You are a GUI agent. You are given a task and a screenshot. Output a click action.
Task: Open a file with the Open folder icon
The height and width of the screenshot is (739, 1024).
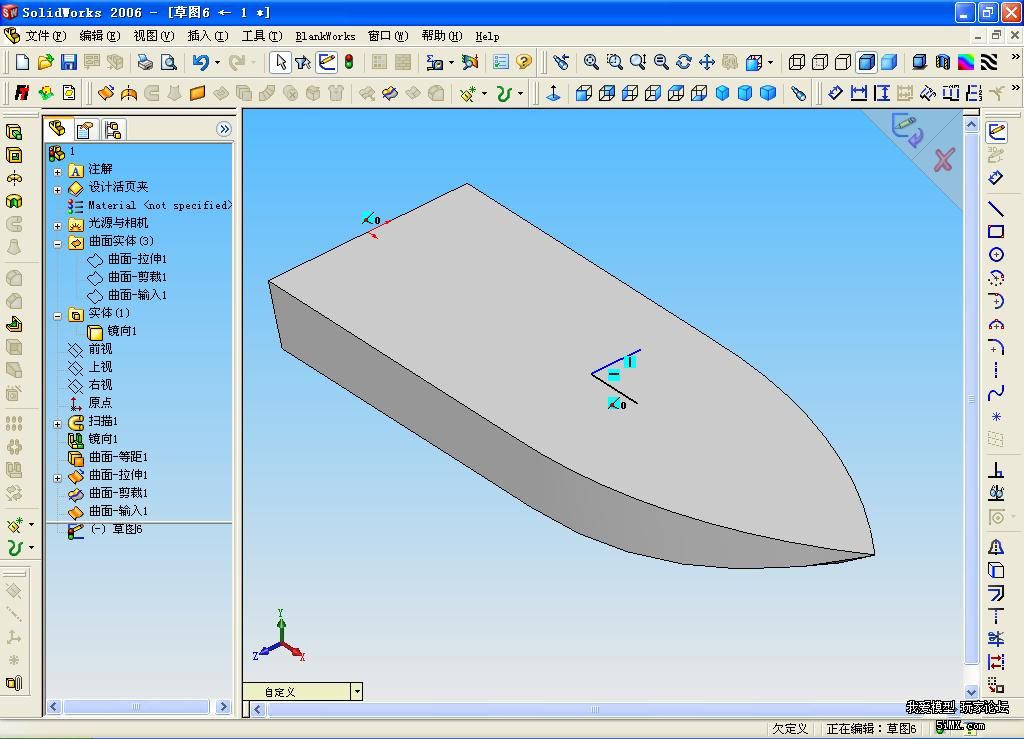(45, 62)
